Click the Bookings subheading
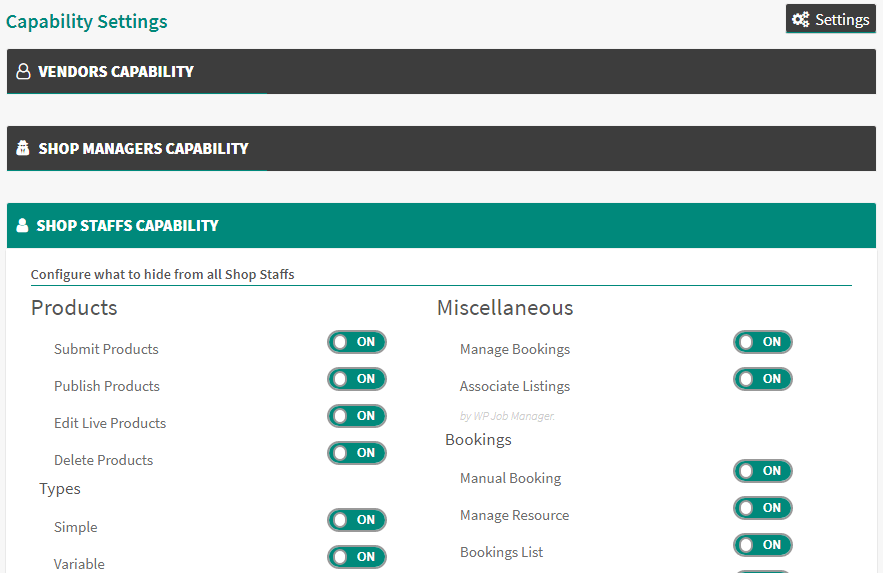This screenshot has height=573, width=883. click(478, 440)
